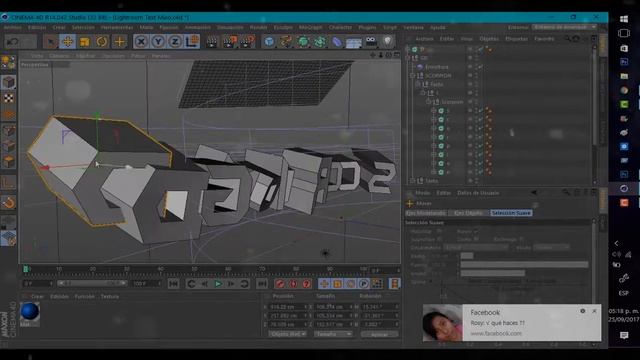Screen dimensions: 640x360
Task: Open the Tamaño size mode dropdown
Action: 333,334
